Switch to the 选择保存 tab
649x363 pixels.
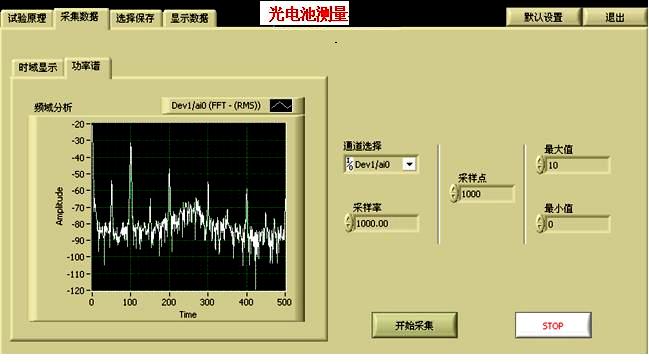click(135, 18)
